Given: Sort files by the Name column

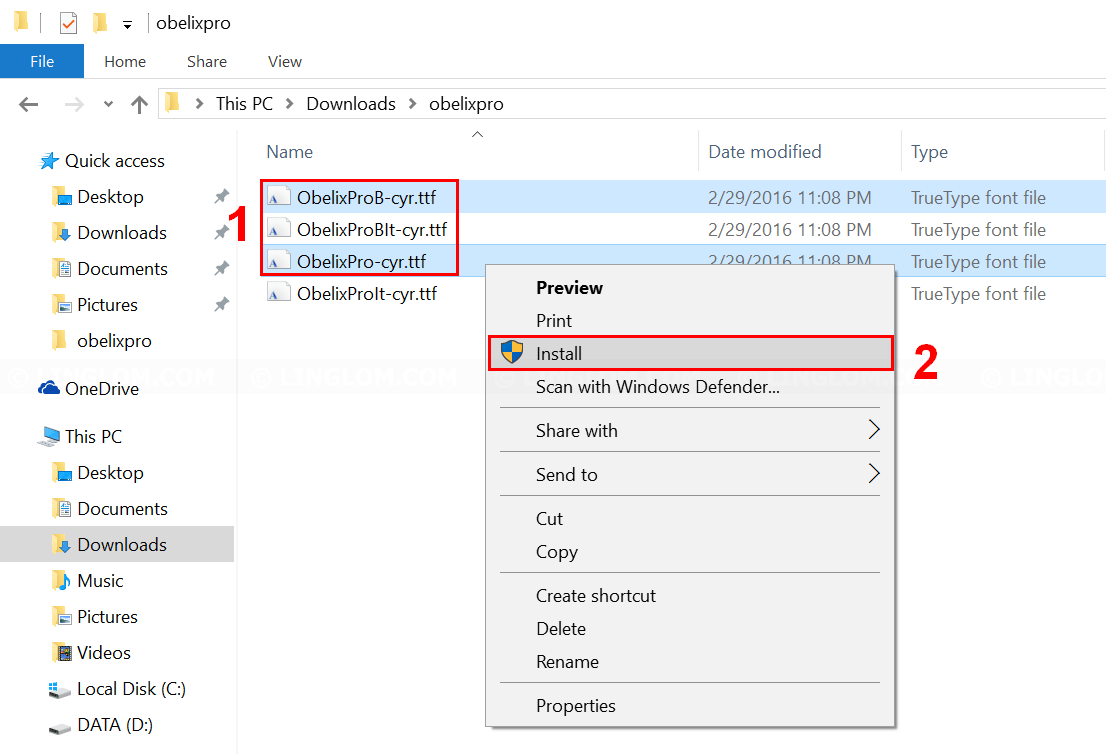Looking at the screenshot, I should point(290,152).
